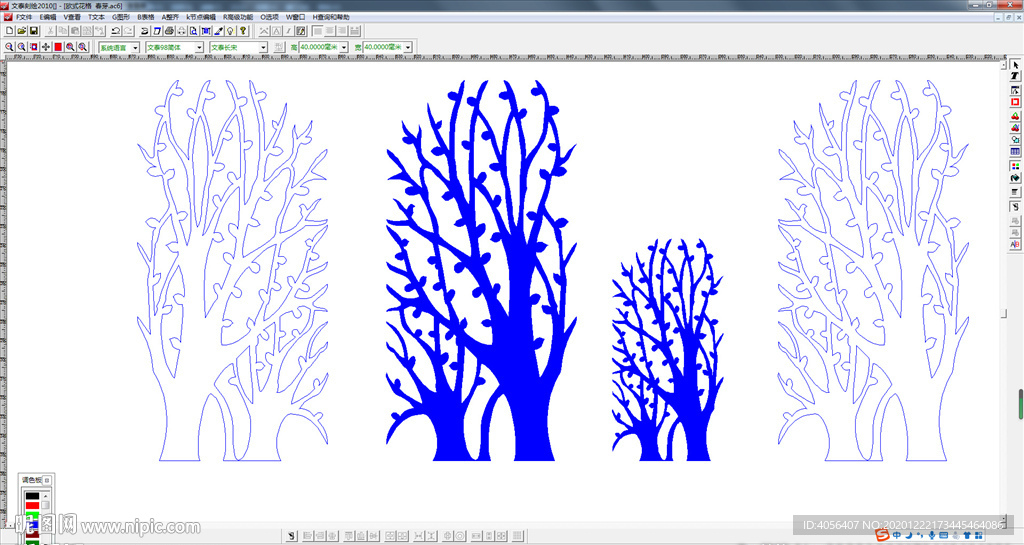Select the Text (T) tool
This screenshot has width=1024, height=545.
(1015, 76)
